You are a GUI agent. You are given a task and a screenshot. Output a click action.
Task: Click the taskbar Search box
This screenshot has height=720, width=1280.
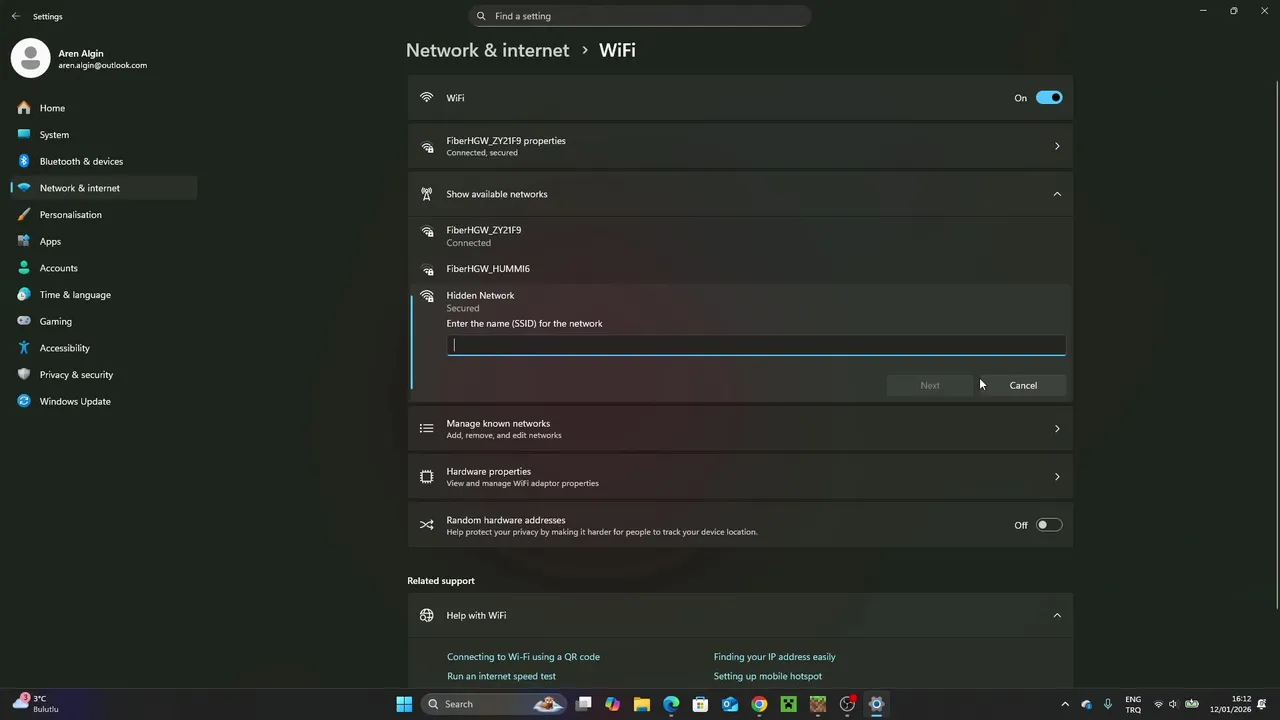(x=494, y=704)
